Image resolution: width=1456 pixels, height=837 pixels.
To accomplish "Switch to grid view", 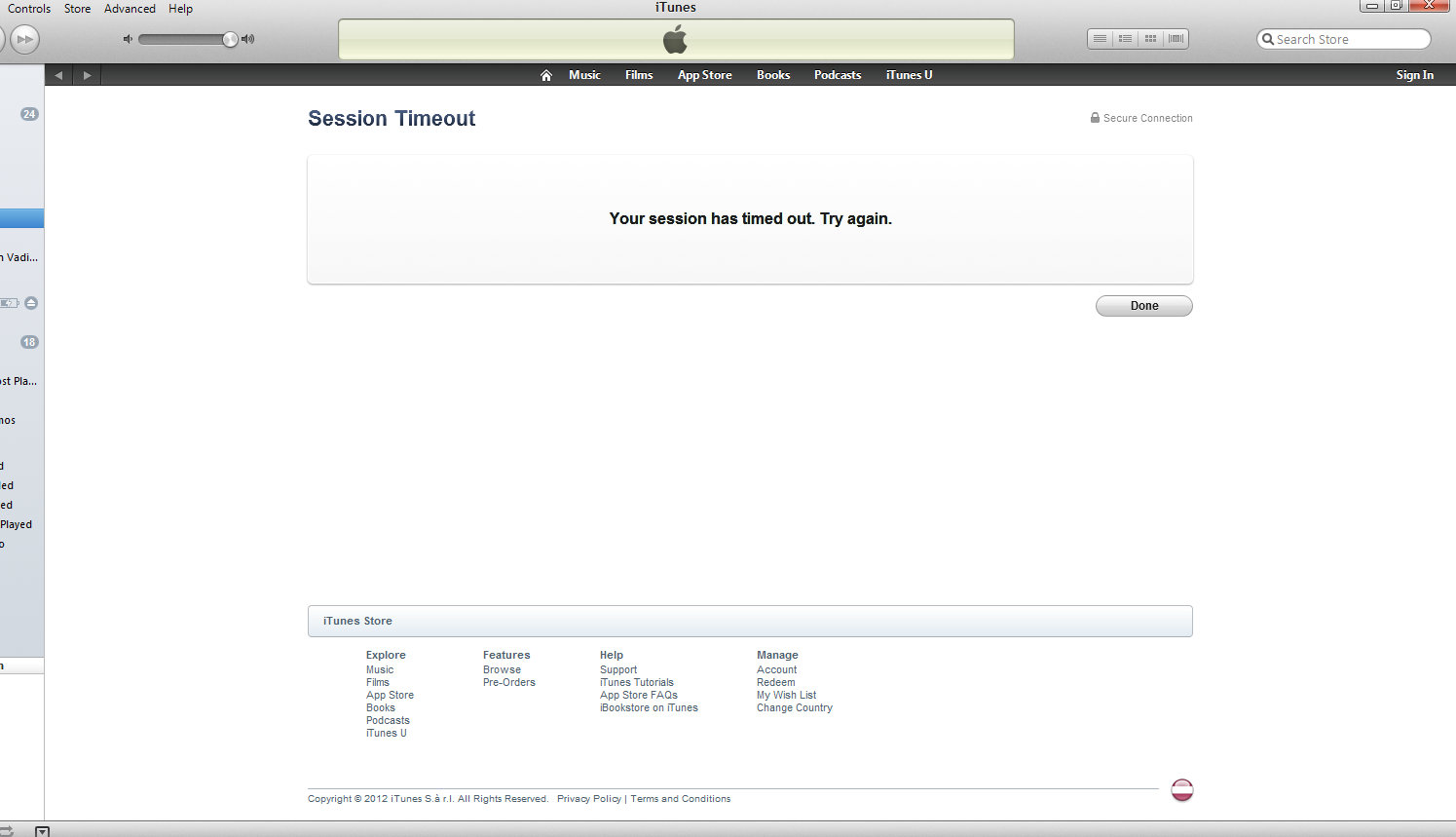I will pos(1150,38).
